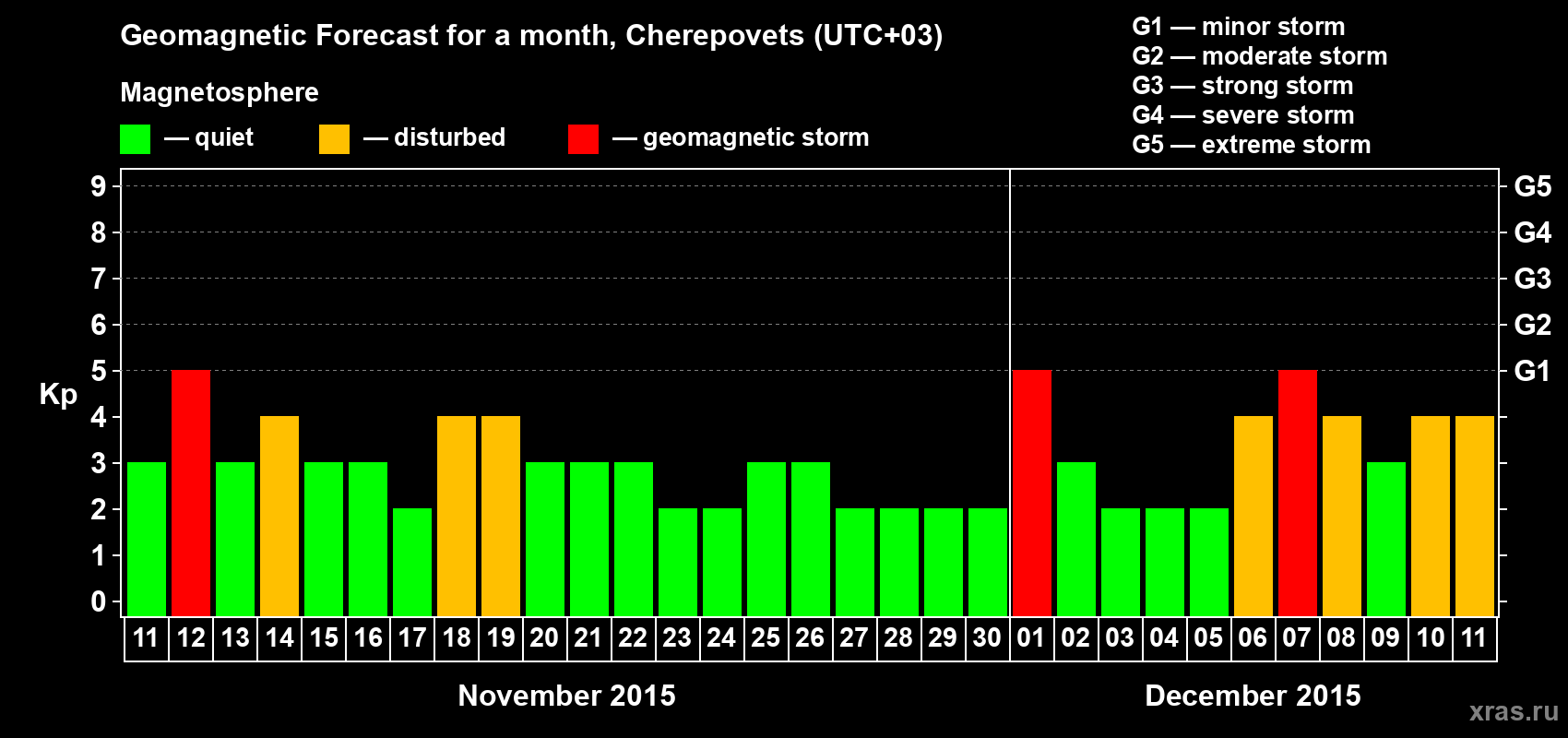
Task: Click the G3 label on the right axis
Action: [x=1532, y=279]
